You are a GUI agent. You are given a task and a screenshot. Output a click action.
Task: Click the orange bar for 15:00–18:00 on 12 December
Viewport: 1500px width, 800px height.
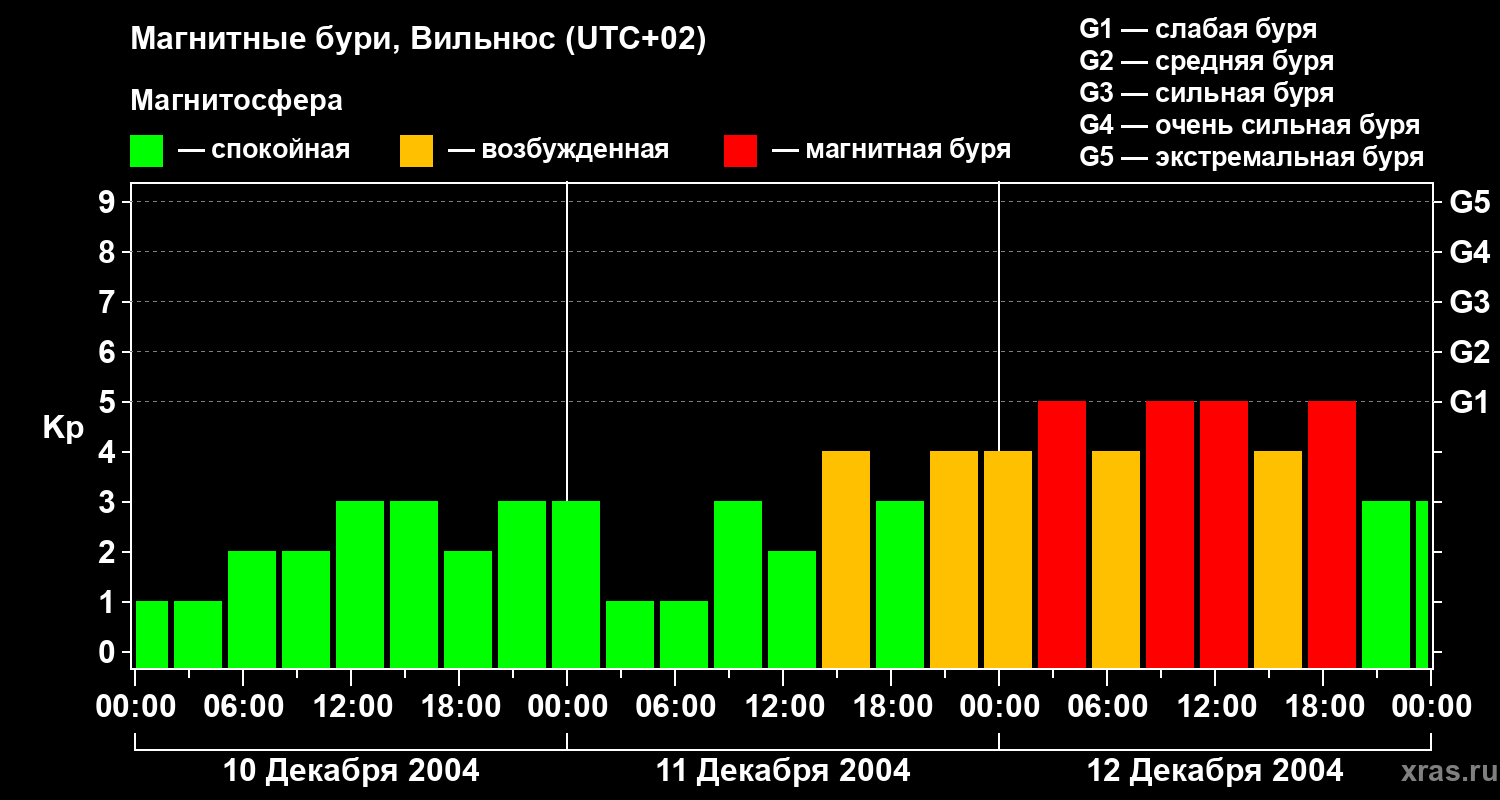(x=1278, y=559)
